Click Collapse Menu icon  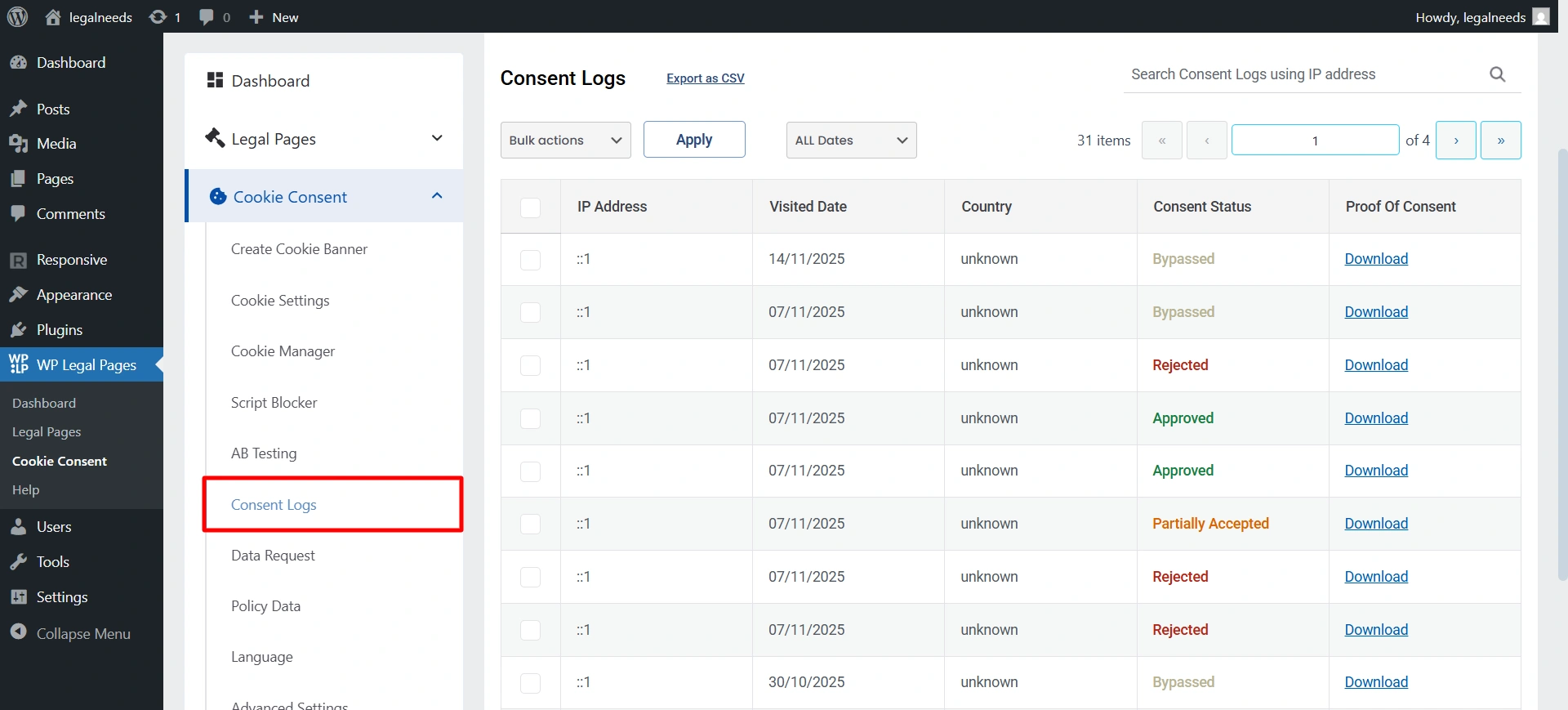pyautogui.click(x=19, y=633)
